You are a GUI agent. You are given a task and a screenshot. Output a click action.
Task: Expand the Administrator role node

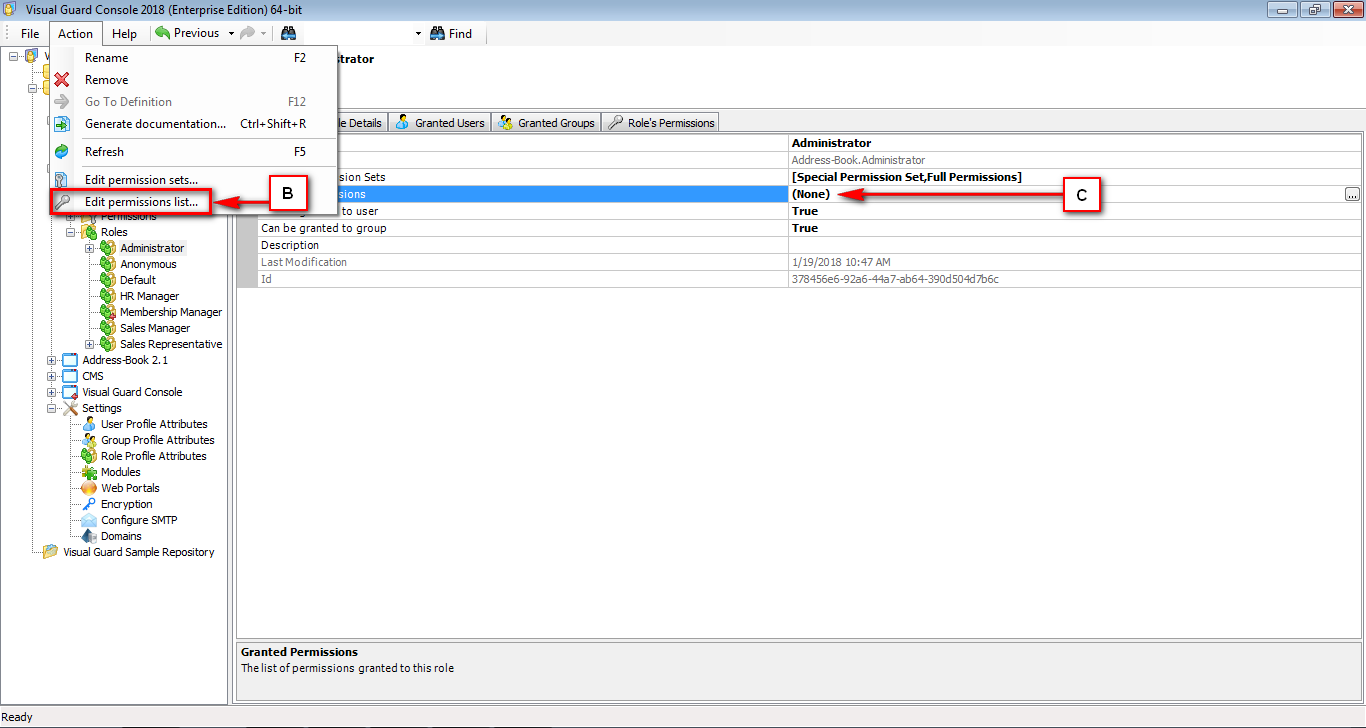[x=89, y=247]
